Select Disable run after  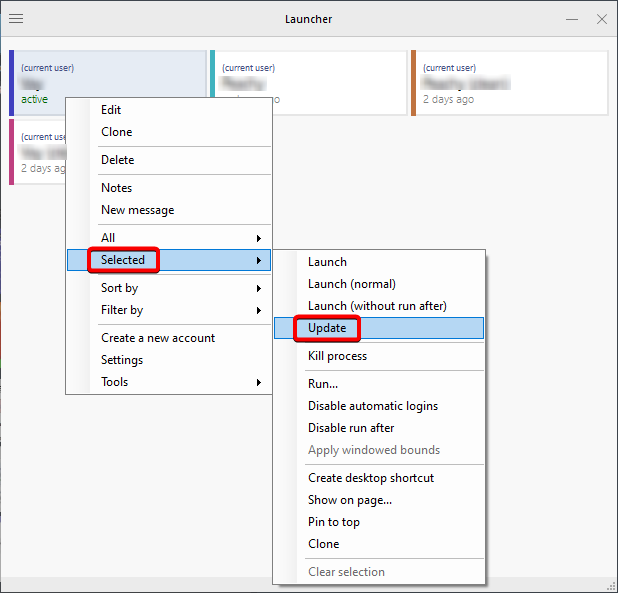[379, 428]
